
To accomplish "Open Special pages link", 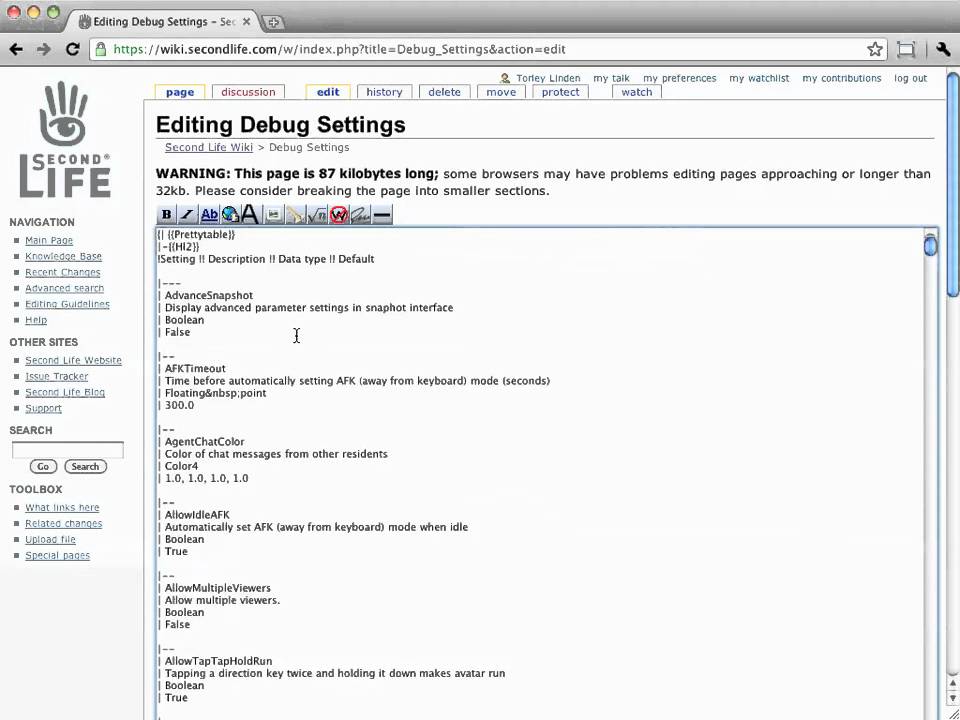I will click(x=58, y=555).
